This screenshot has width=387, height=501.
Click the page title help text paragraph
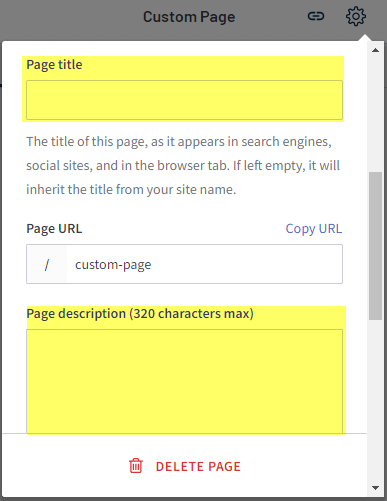coord(183,166)
